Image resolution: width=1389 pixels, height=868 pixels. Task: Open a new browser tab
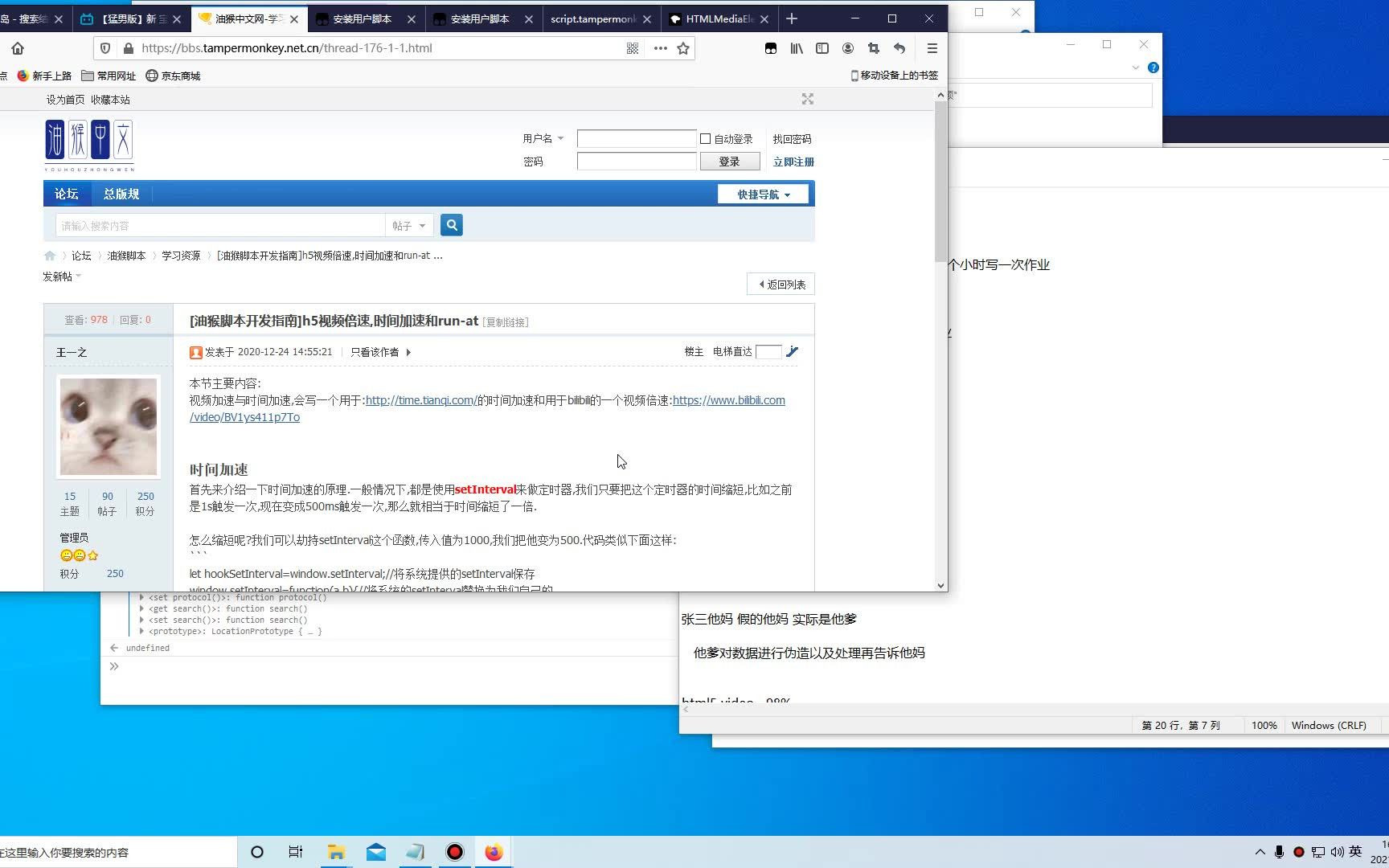792,18
